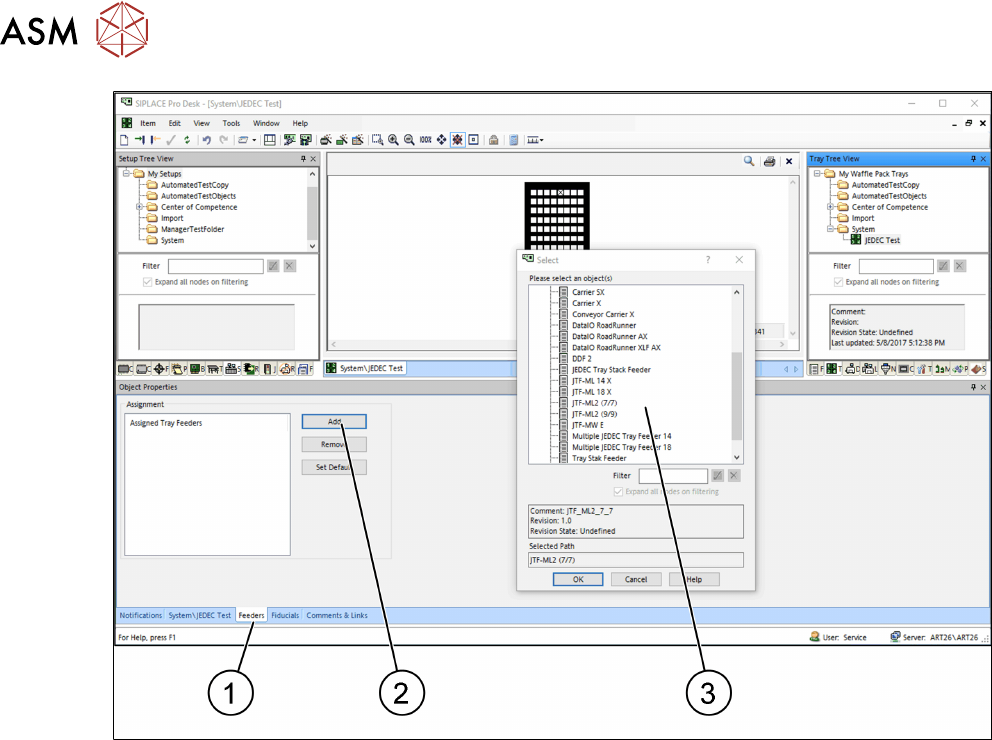
Task: Click the Help button in Select dialog
Action: pyautogui.click(x=694, y=579)
